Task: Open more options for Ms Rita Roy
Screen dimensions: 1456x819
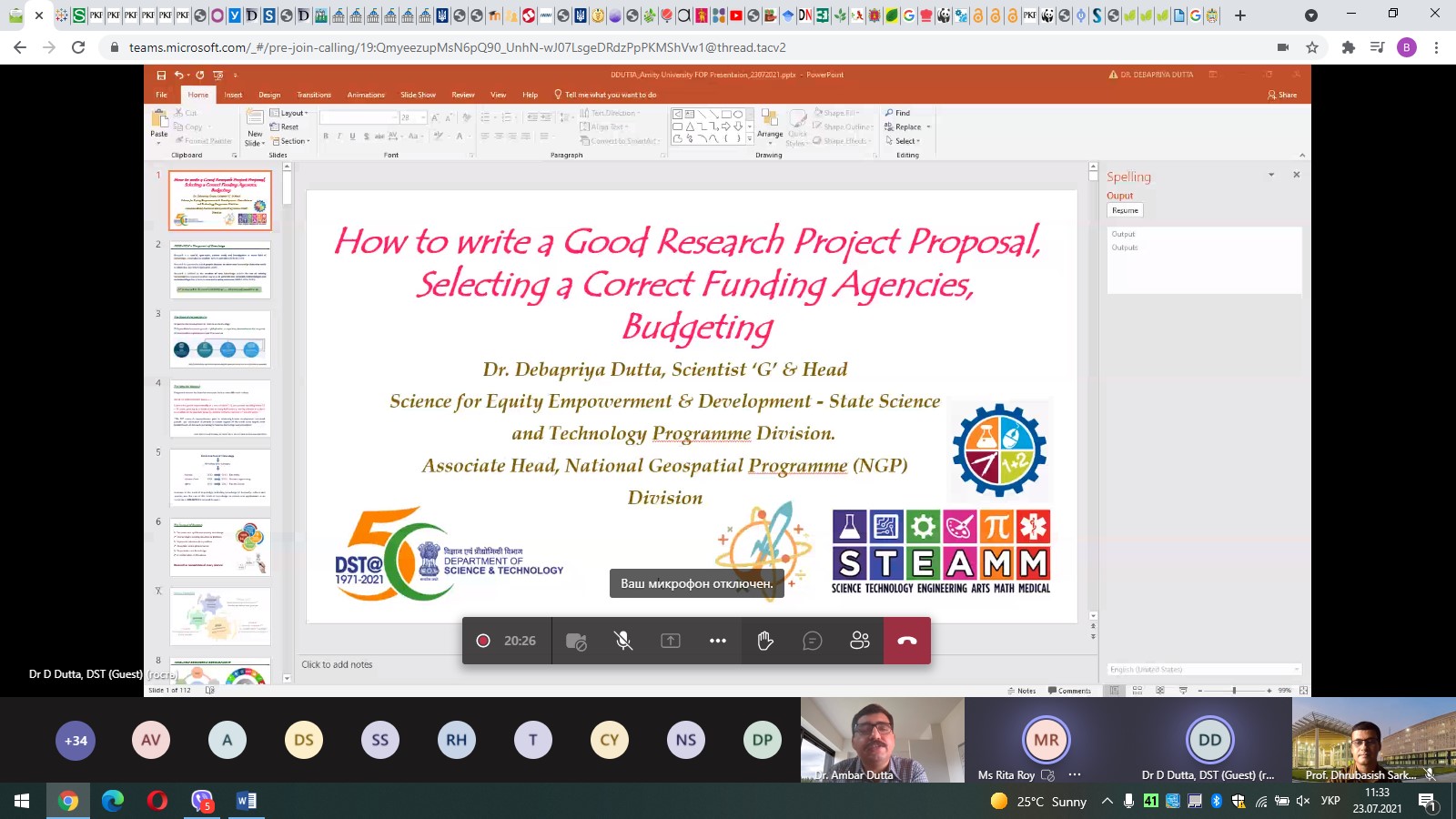Action: tap(1075, 775)
